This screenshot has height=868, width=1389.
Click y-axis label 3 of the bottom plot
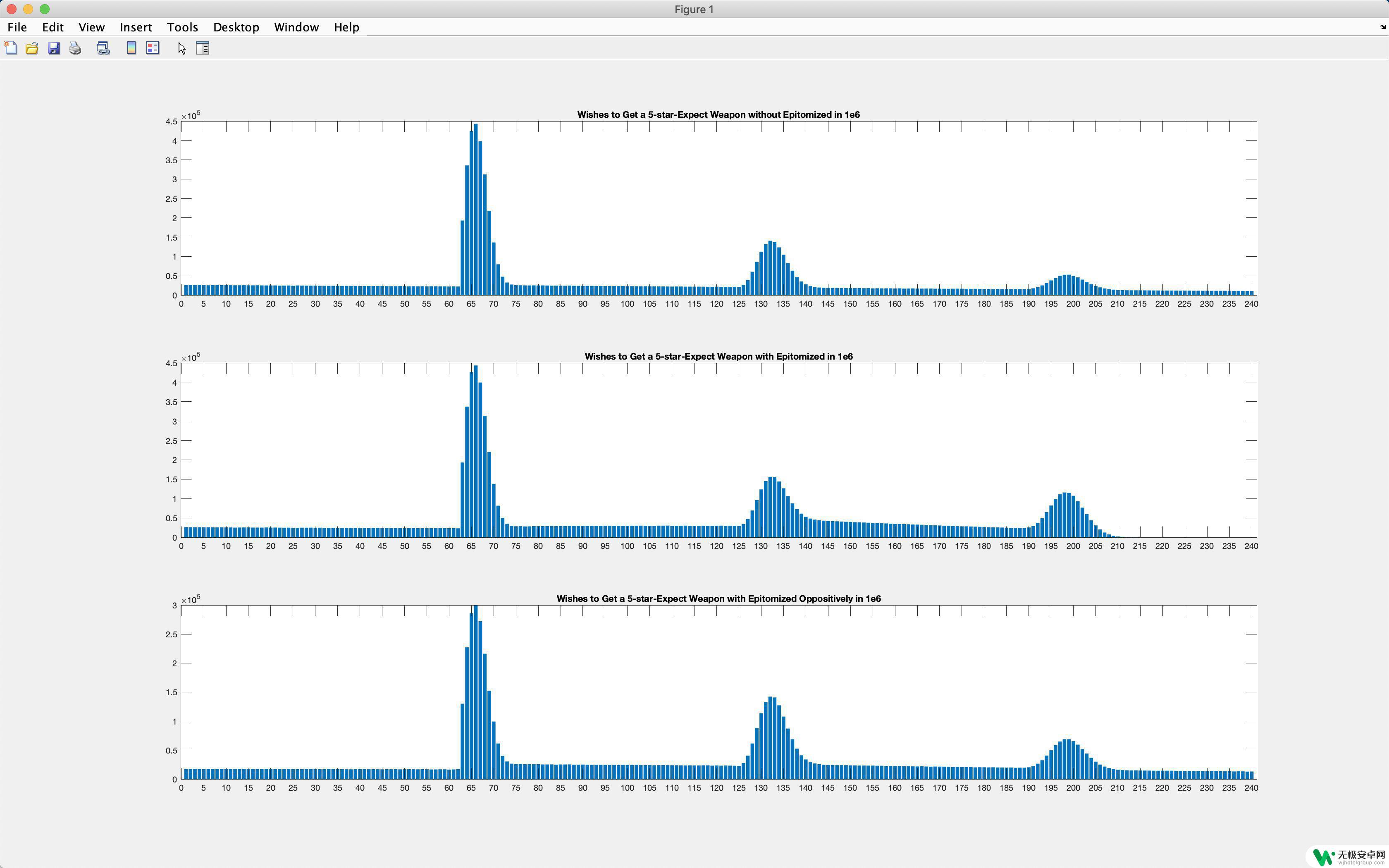click(174, 606)
